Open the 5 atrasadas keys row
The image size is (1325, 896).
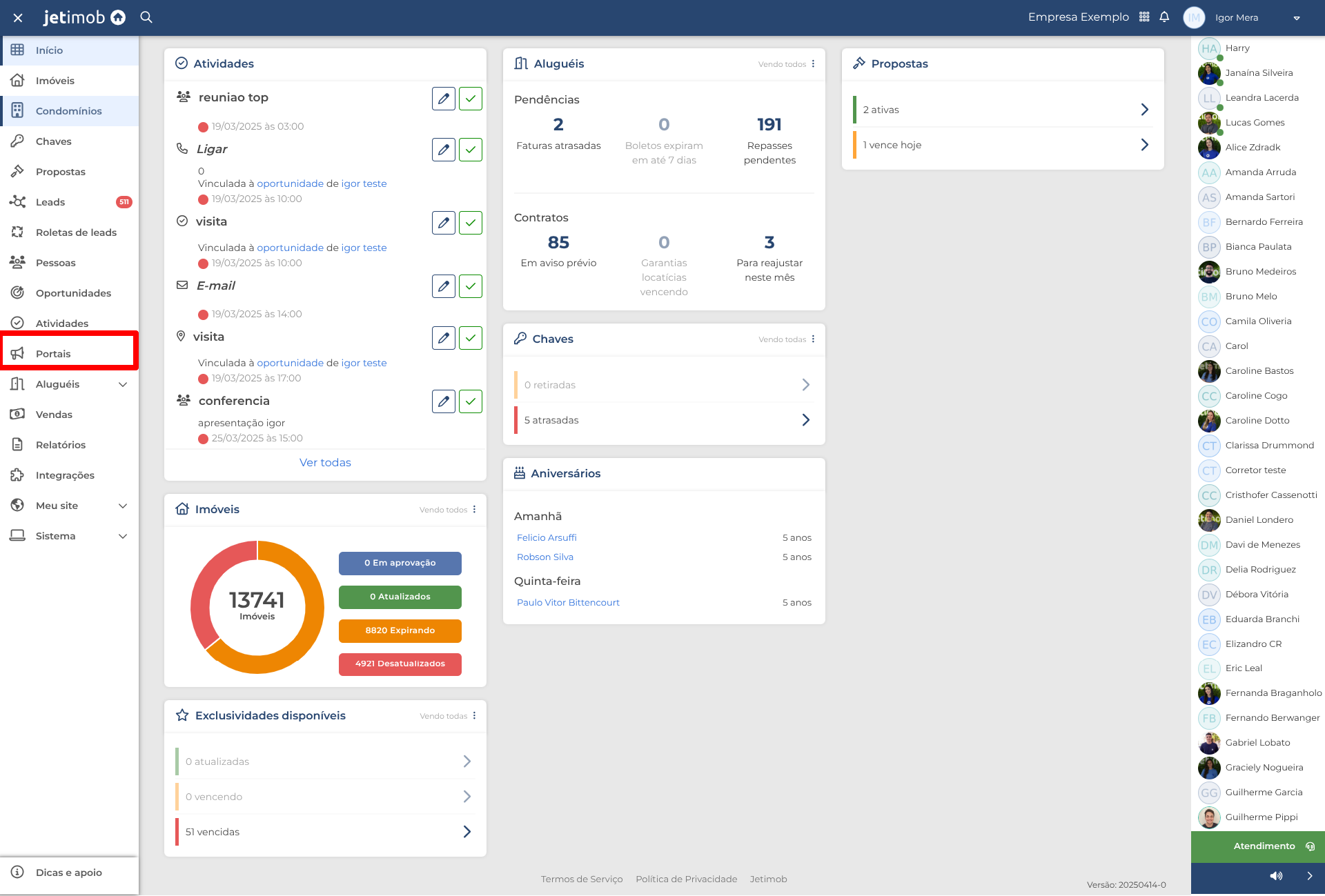(664, 420)
